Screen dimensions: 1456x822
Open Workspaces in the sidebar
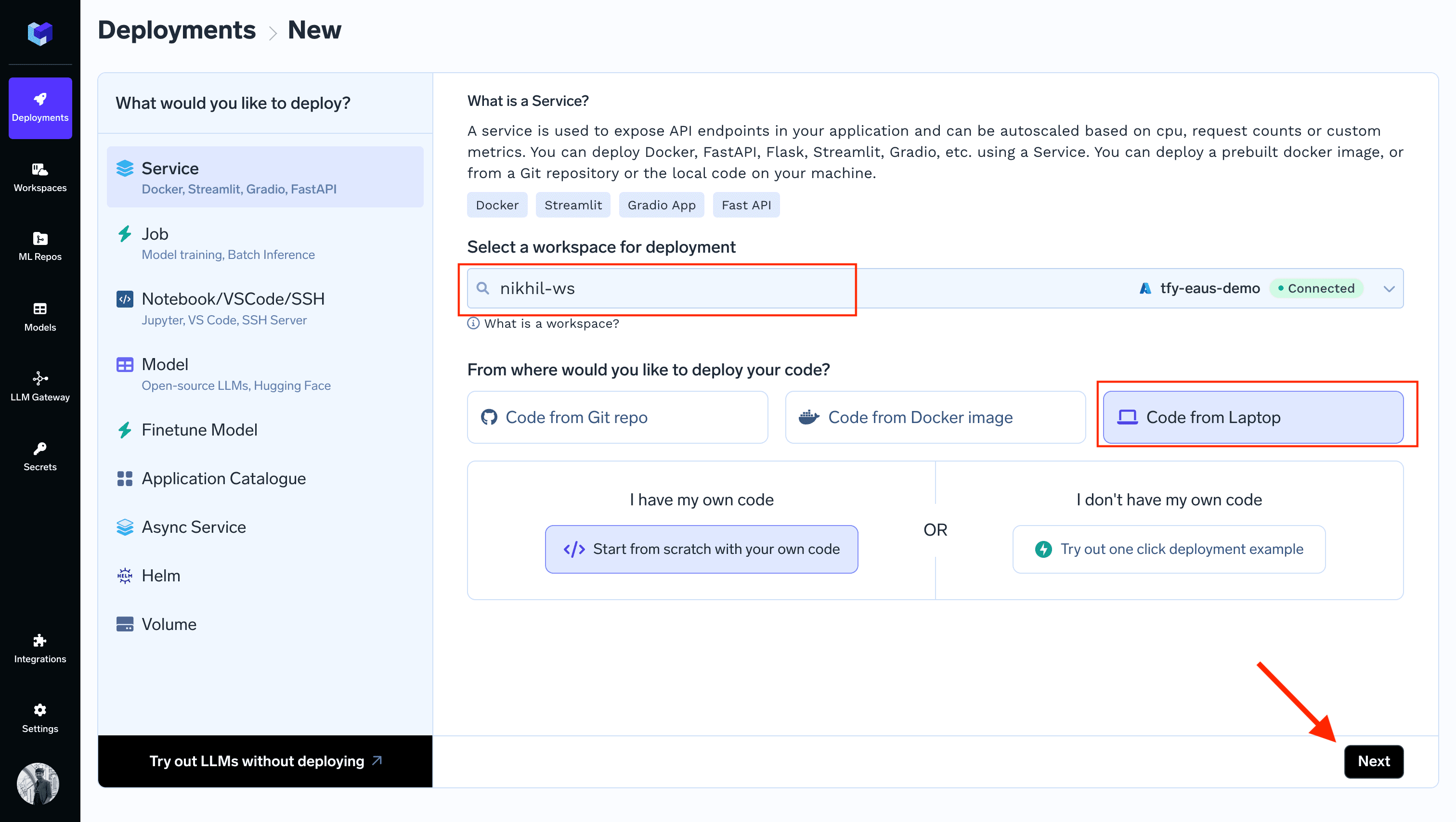pos(40,178)
